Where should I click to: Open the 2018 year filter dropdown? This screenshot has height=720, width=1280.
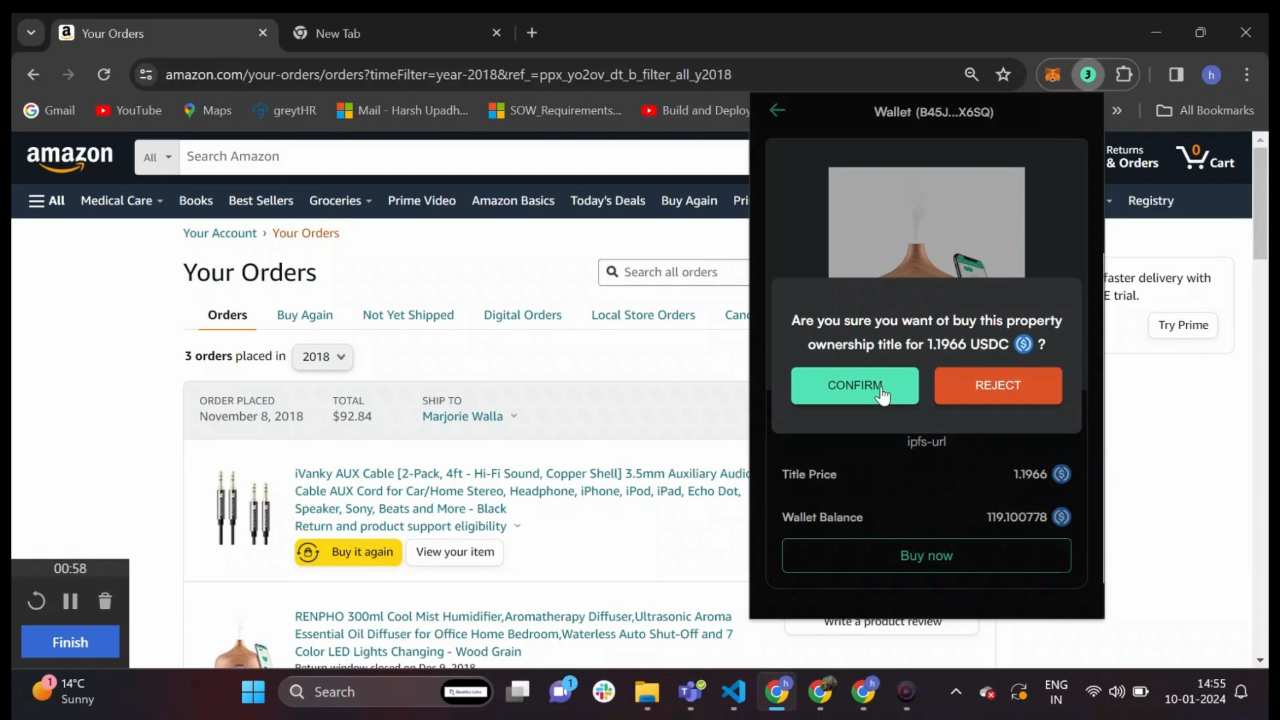click(322, 356)
